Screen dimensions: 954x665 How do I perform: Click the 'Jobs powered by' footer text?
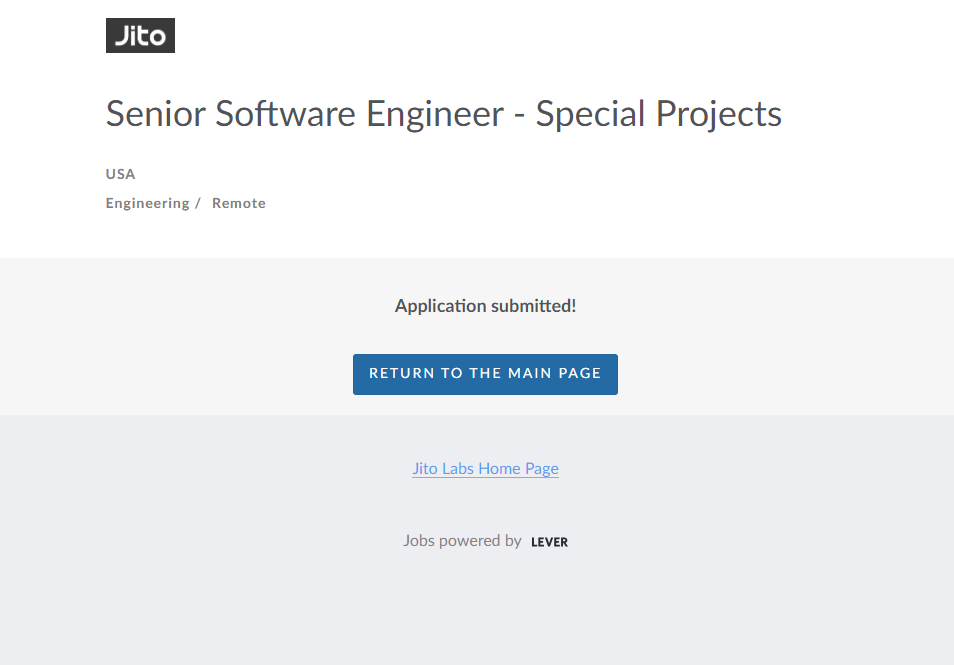pyautogui.click(x=462, y=541)
